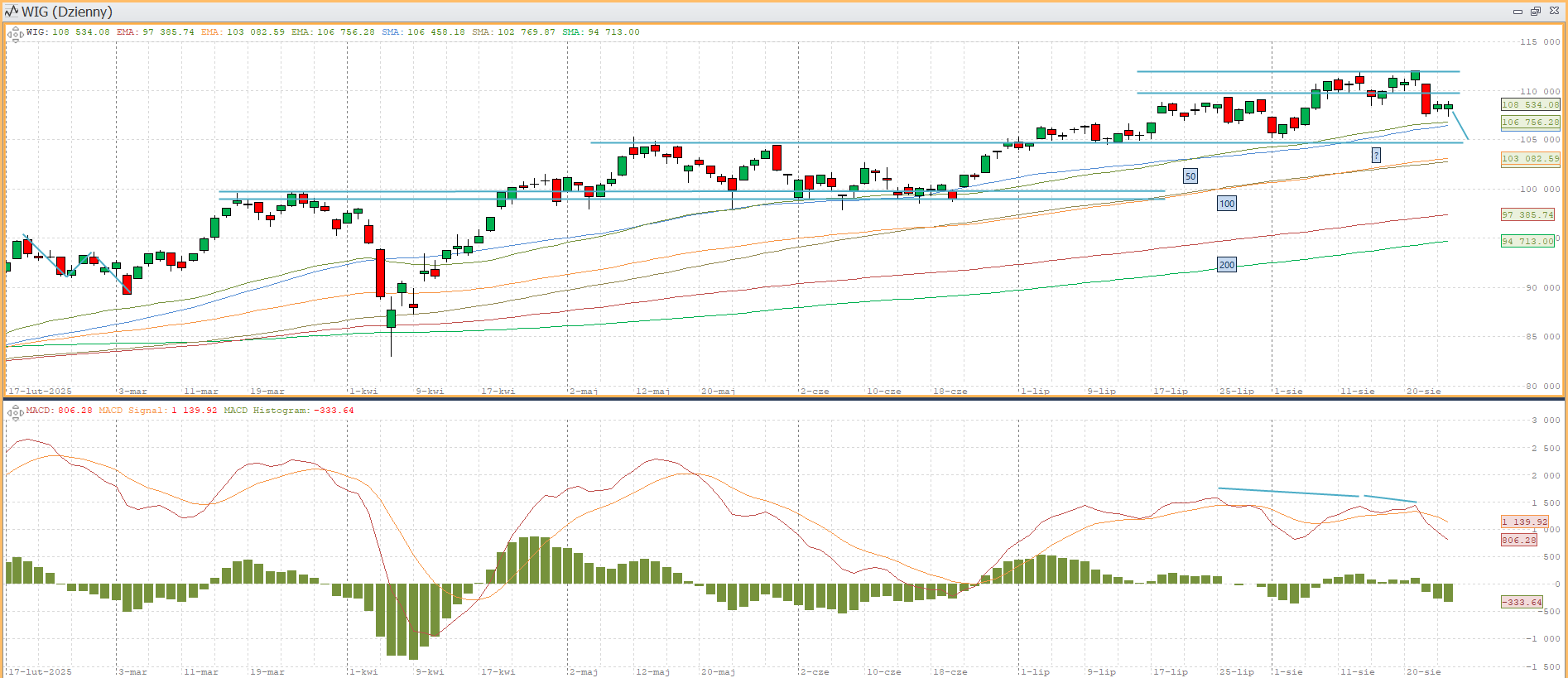Click the 108 534.08 price tag on axis

click(x=1530, y=105)
